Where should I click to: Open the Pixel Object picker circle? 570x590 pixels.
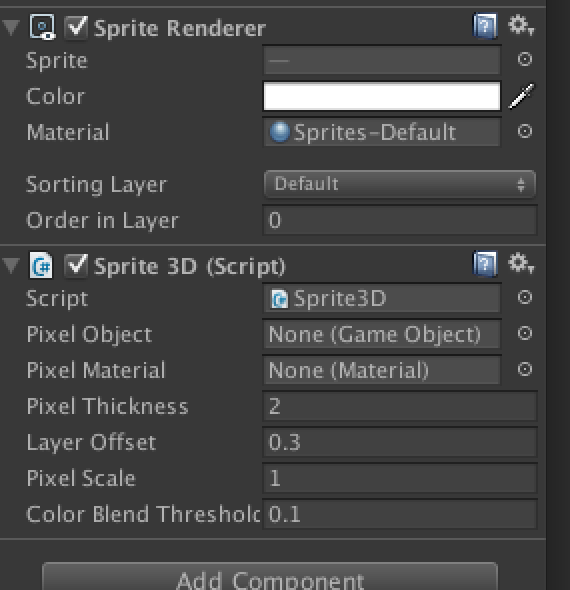(x=524, y=333)
